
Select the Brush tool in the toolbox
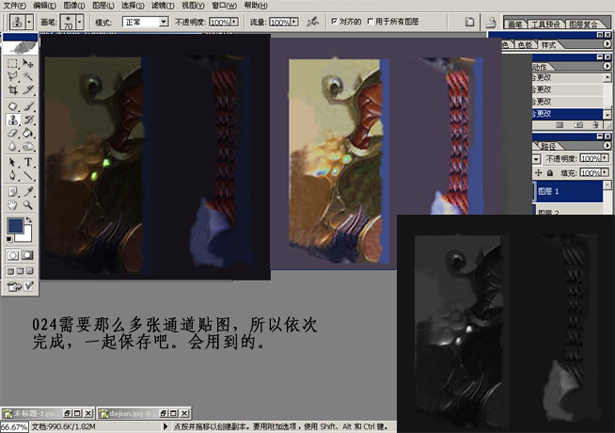[27, 106]
